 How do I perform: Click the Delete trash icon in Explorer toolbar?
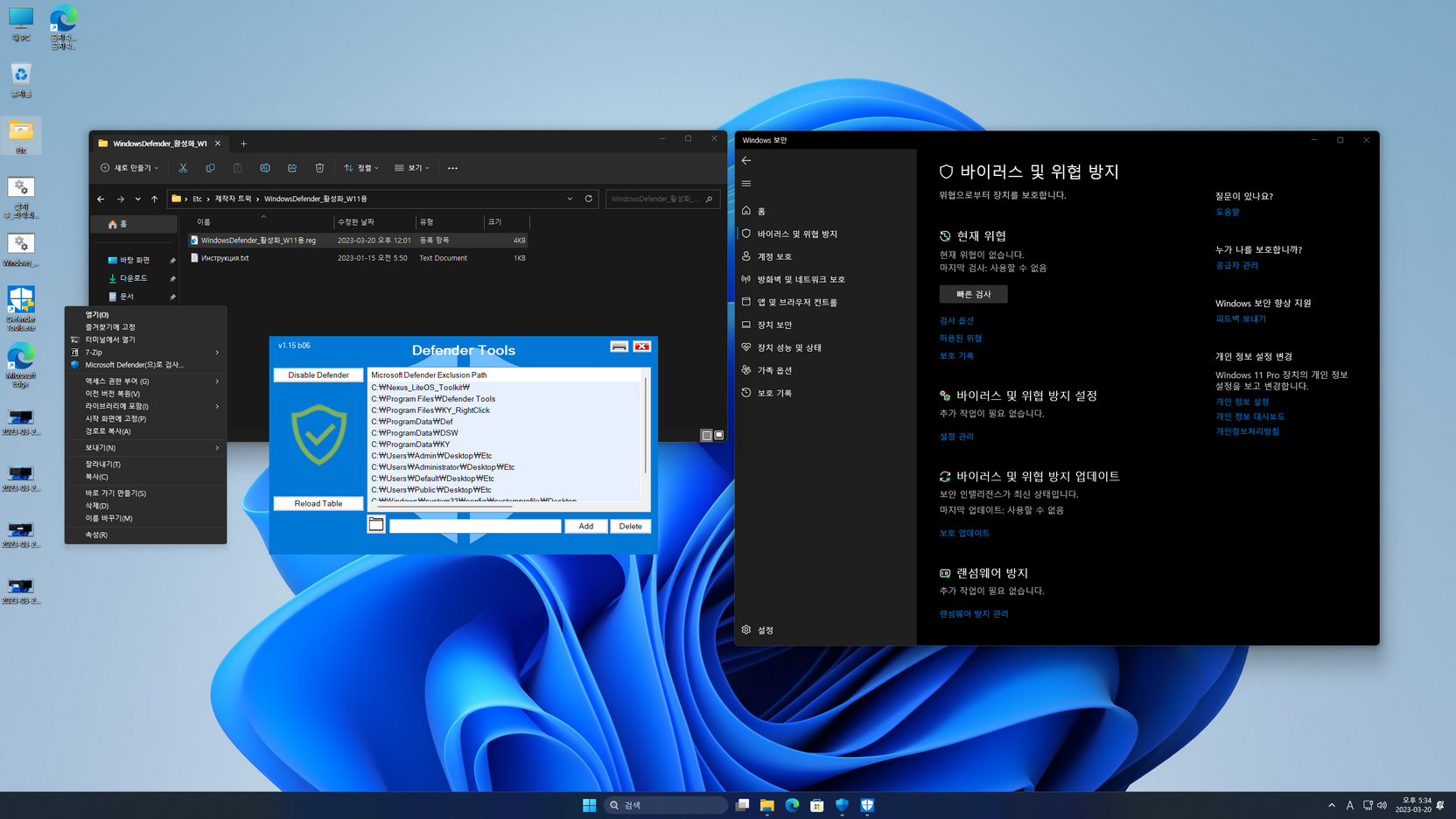click(x=319, y=168)
